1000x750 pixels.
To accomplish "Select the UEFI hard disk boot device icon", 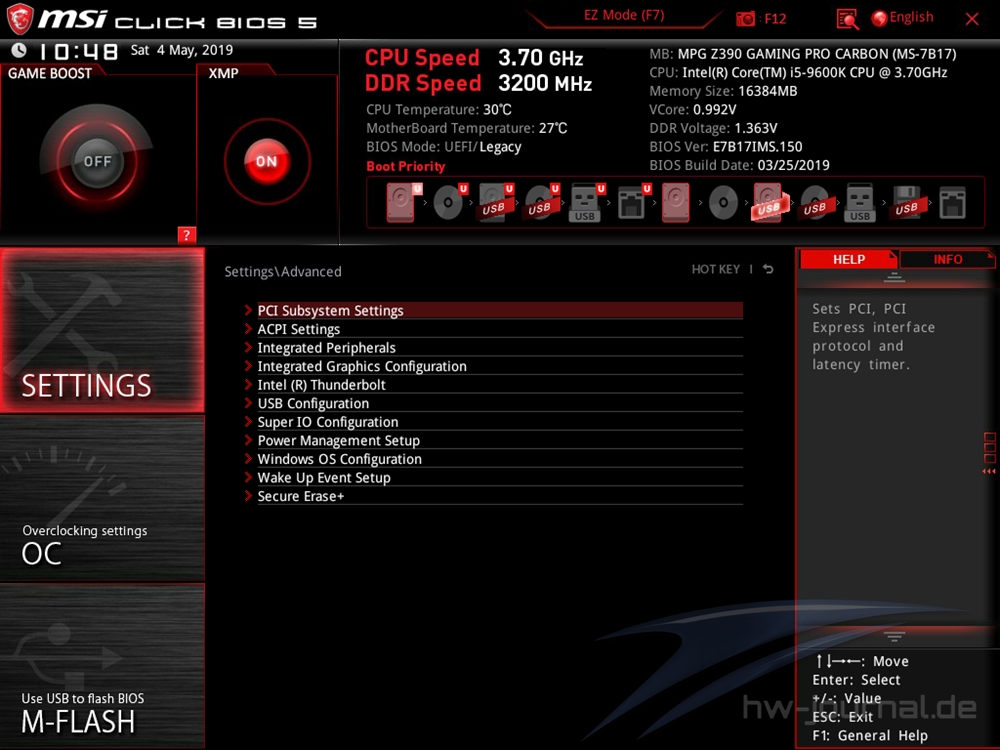I will coord(403,202).
